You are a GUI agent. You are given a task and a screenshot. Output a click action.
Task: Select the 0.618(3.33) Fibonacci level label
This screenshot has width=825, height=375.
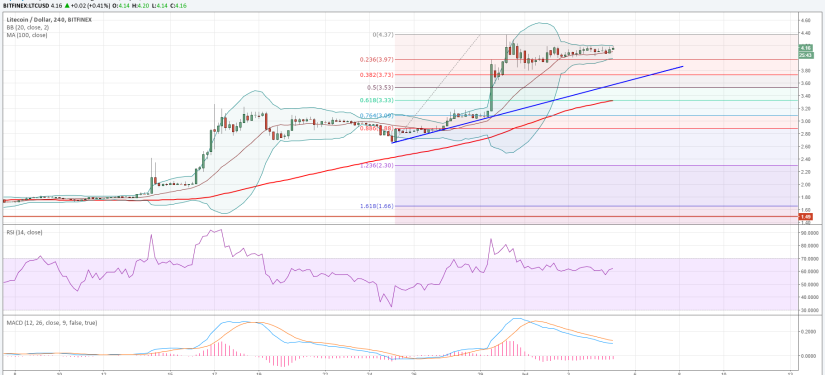[x=377, y=100]
